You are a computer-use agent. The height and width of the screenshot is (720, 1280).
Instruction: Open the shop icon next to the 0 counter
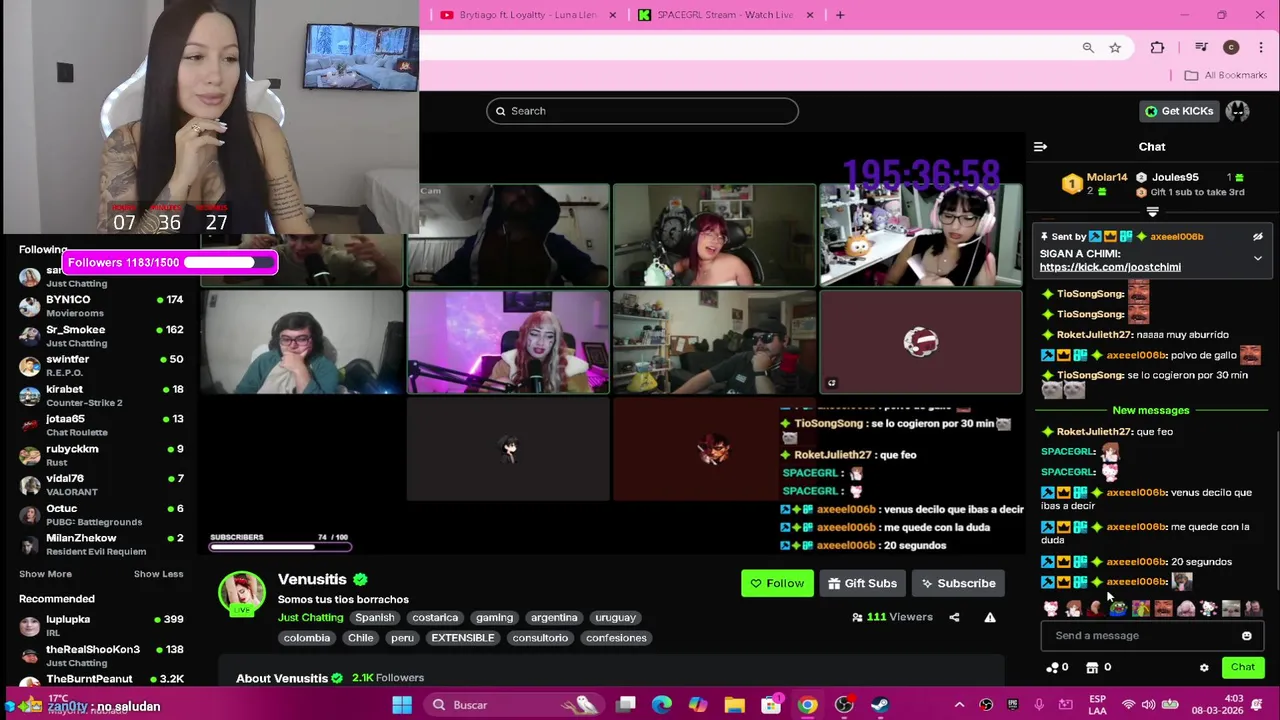(x=1092, y=668)
